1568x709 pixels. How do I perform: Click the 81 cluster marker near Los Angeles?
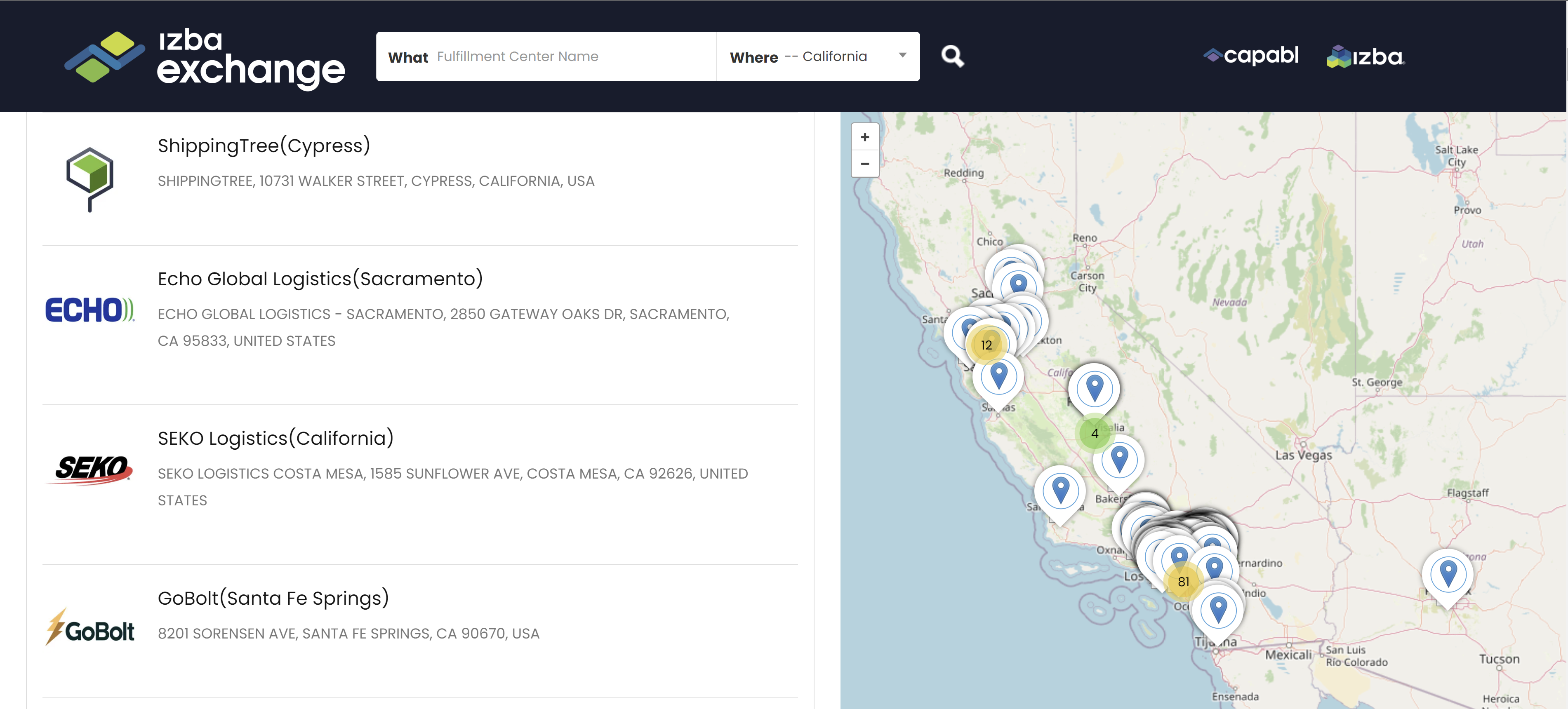point(1183,582)
